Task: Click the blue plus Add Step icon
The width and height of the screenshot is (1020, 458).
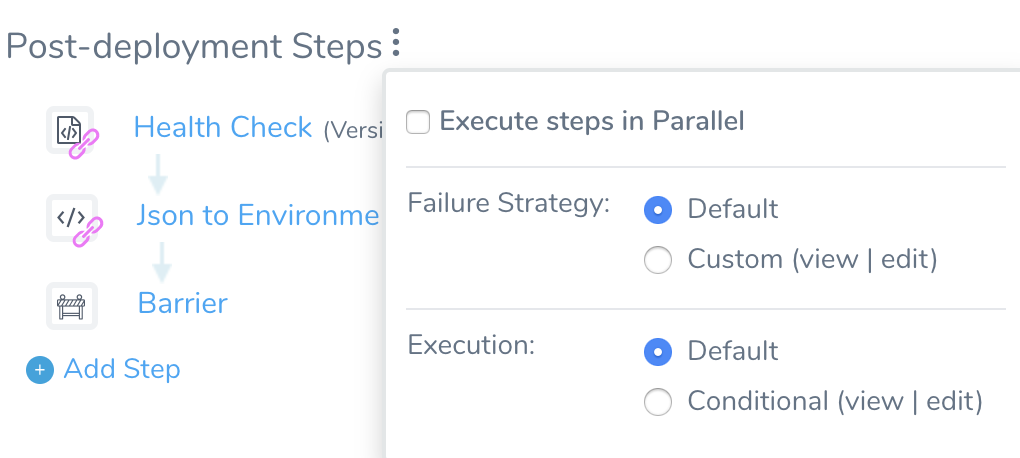Action: [x=40, y=370]
